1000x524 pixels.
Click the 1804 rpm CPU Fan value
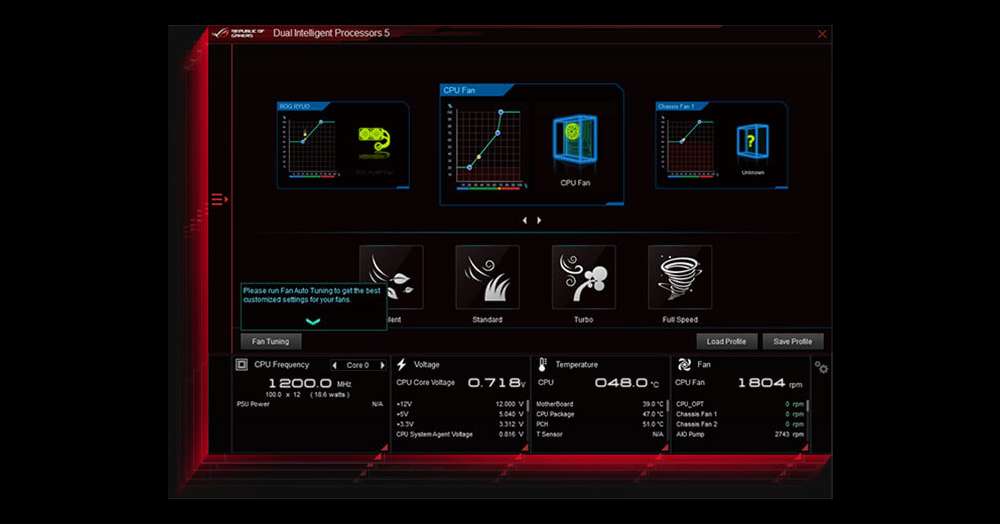tap(770, 382)
